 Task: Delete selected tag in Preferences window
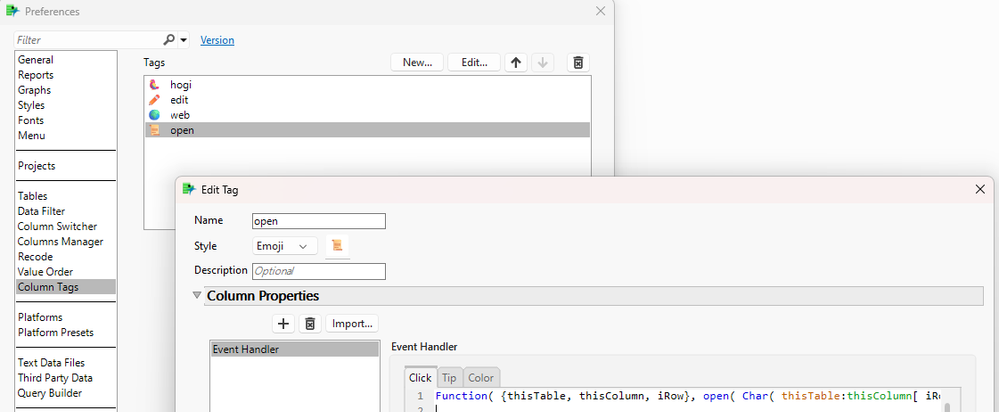click(578, 62)
